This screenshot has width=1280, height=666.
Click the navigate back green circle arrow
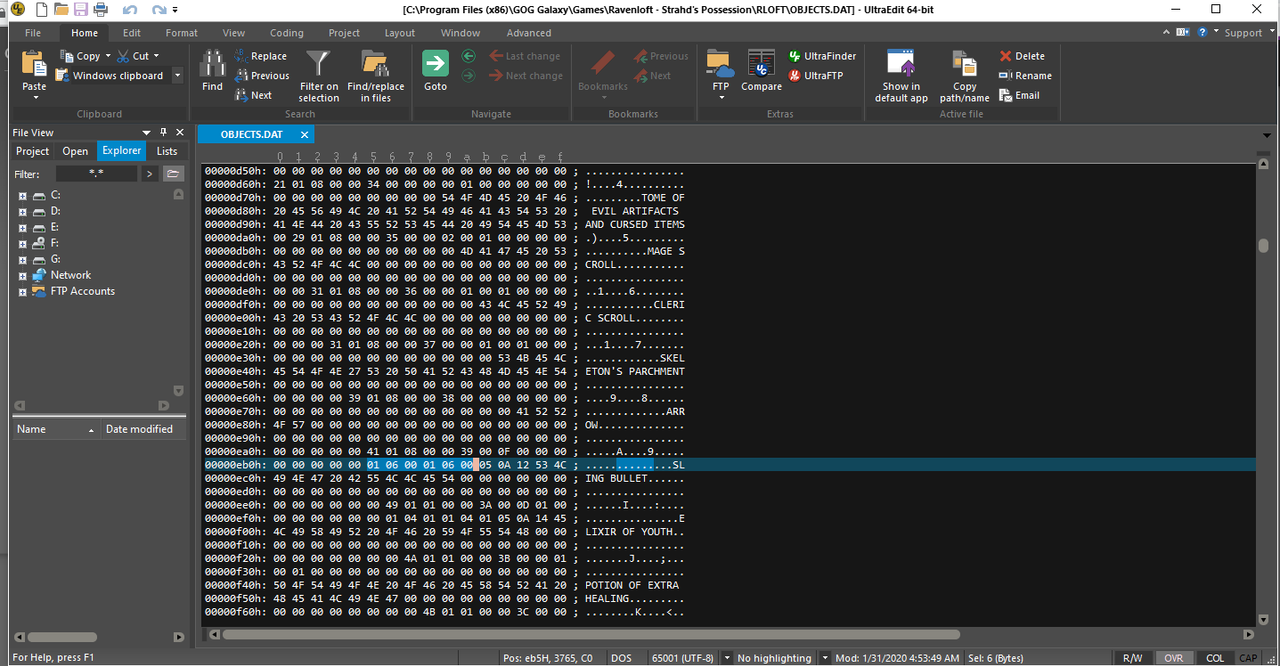point(468,56)
